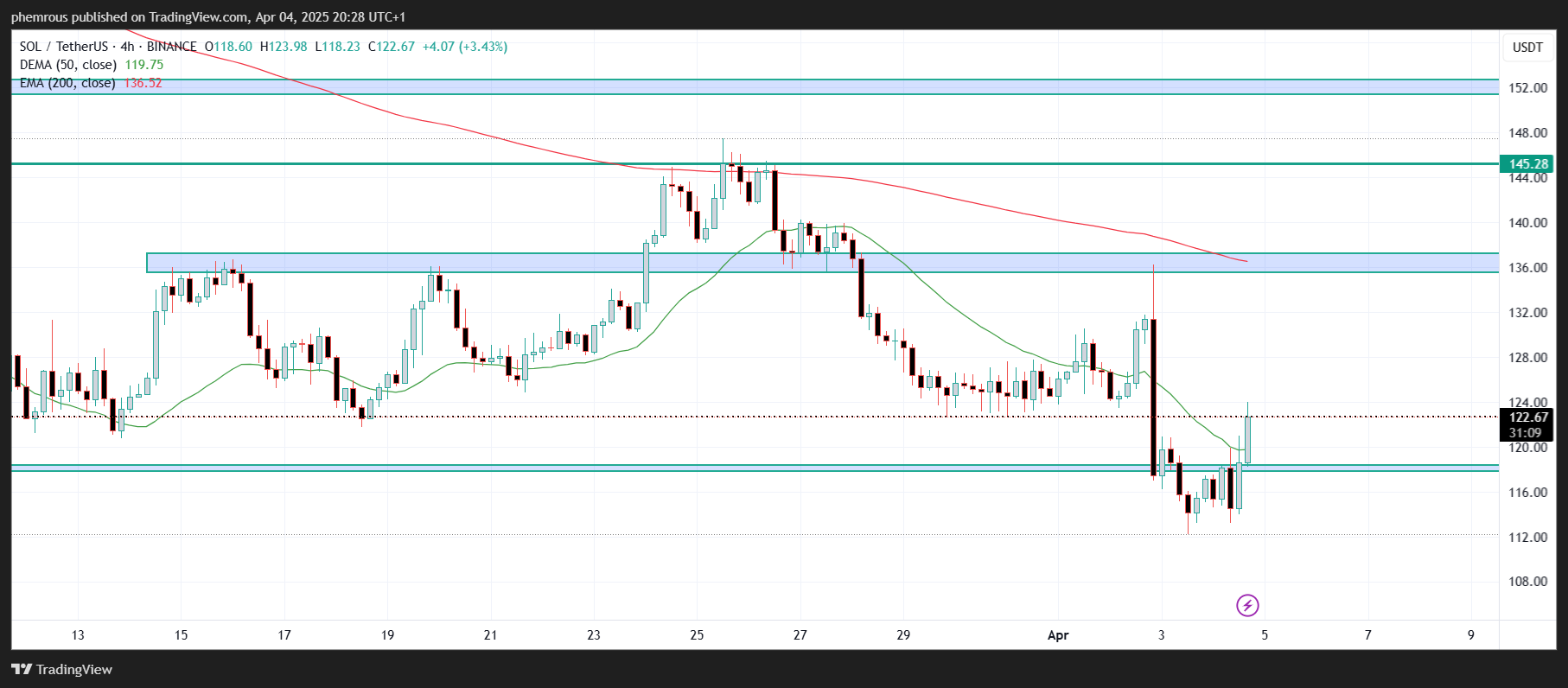
Task: Click the 122.67 current price tag
Action: coord(1527,417)
